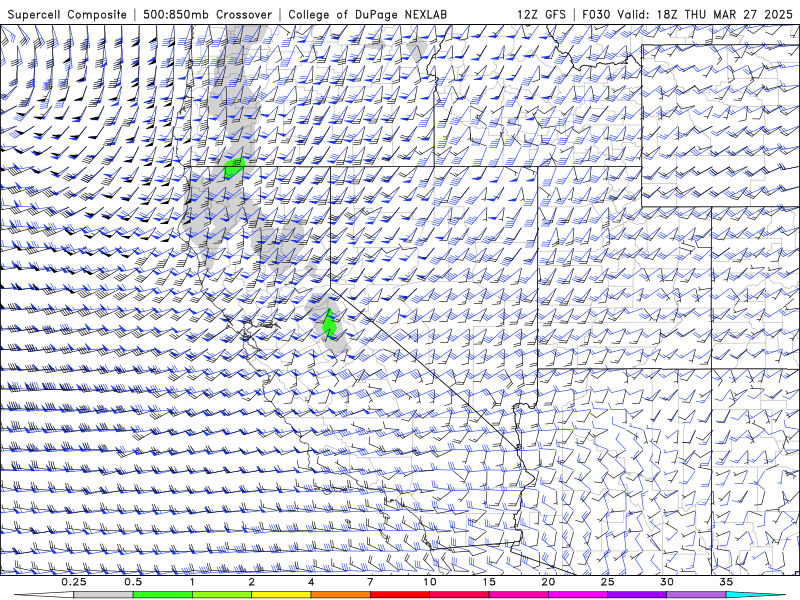Click the legend label 7
The width and height of the screenshot is (800, 600).
point(370,582)
